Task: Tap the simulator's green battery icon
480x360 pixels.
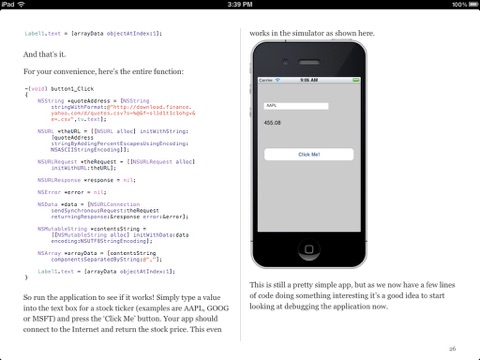Action: pyautogui.click(x=356, y=80)
